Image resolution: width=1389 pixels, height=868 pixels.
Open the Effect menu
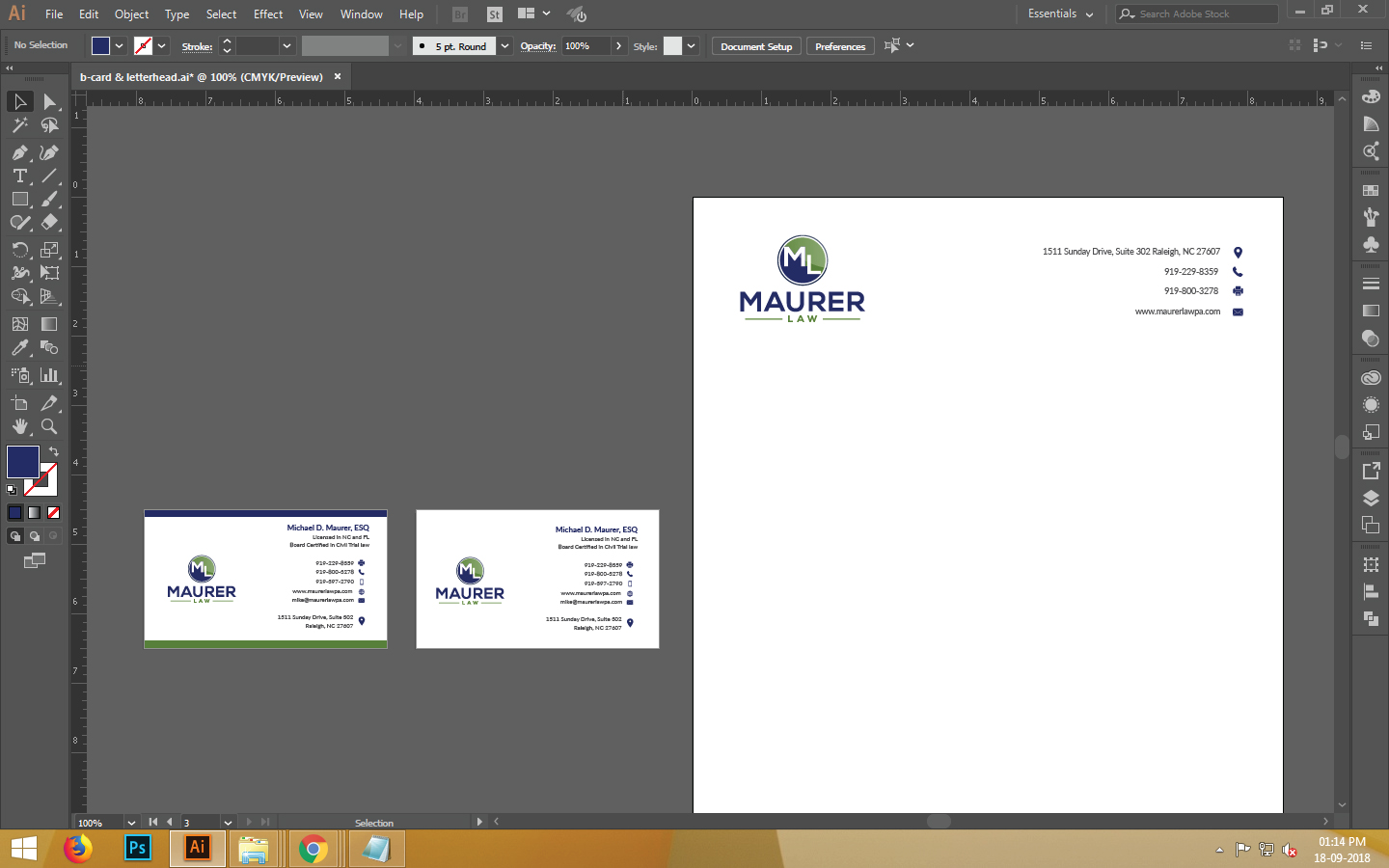(x=268, y=14)
